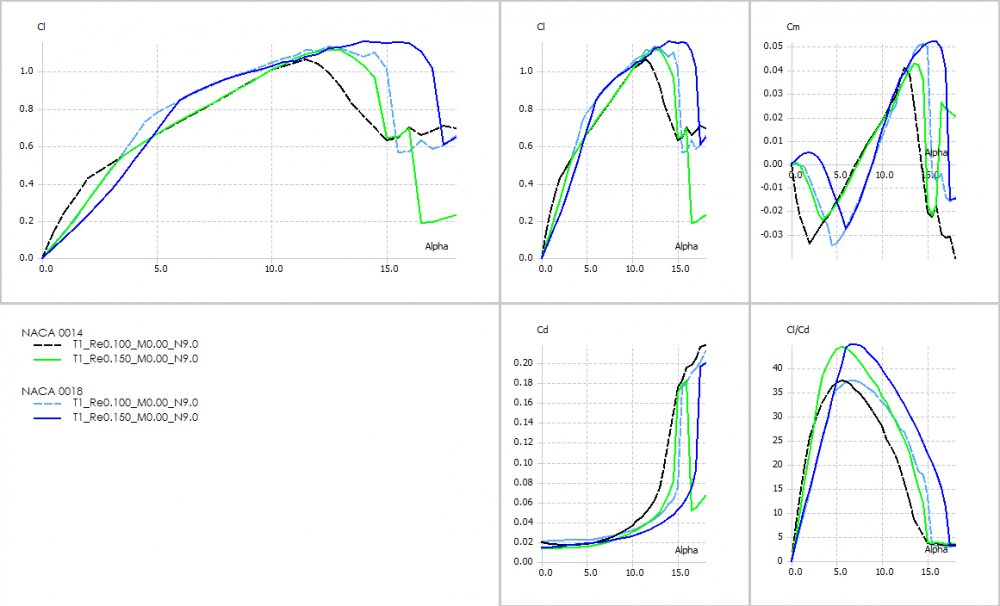This screenshot has width=1000, height=606.
Task: Activate the Cm vs Alpha graph
Action: point(874,150)
